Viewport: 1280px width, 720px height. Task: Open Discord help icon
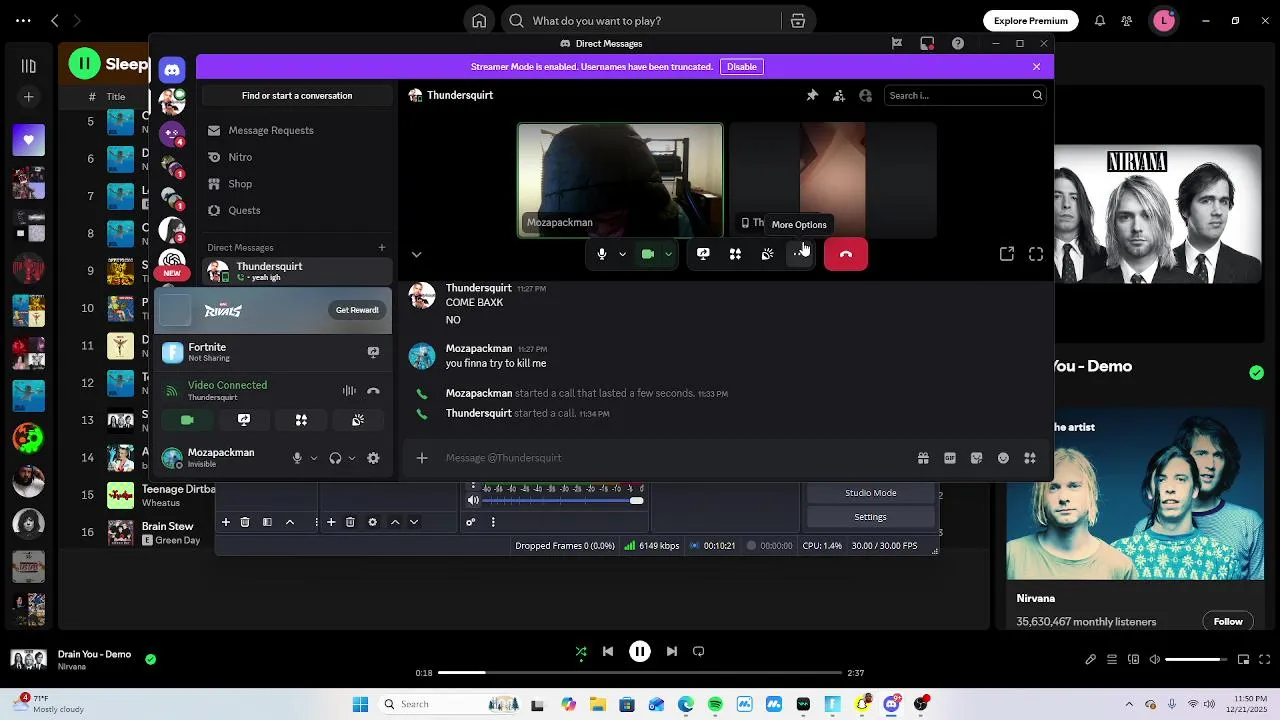pos(958,43)
